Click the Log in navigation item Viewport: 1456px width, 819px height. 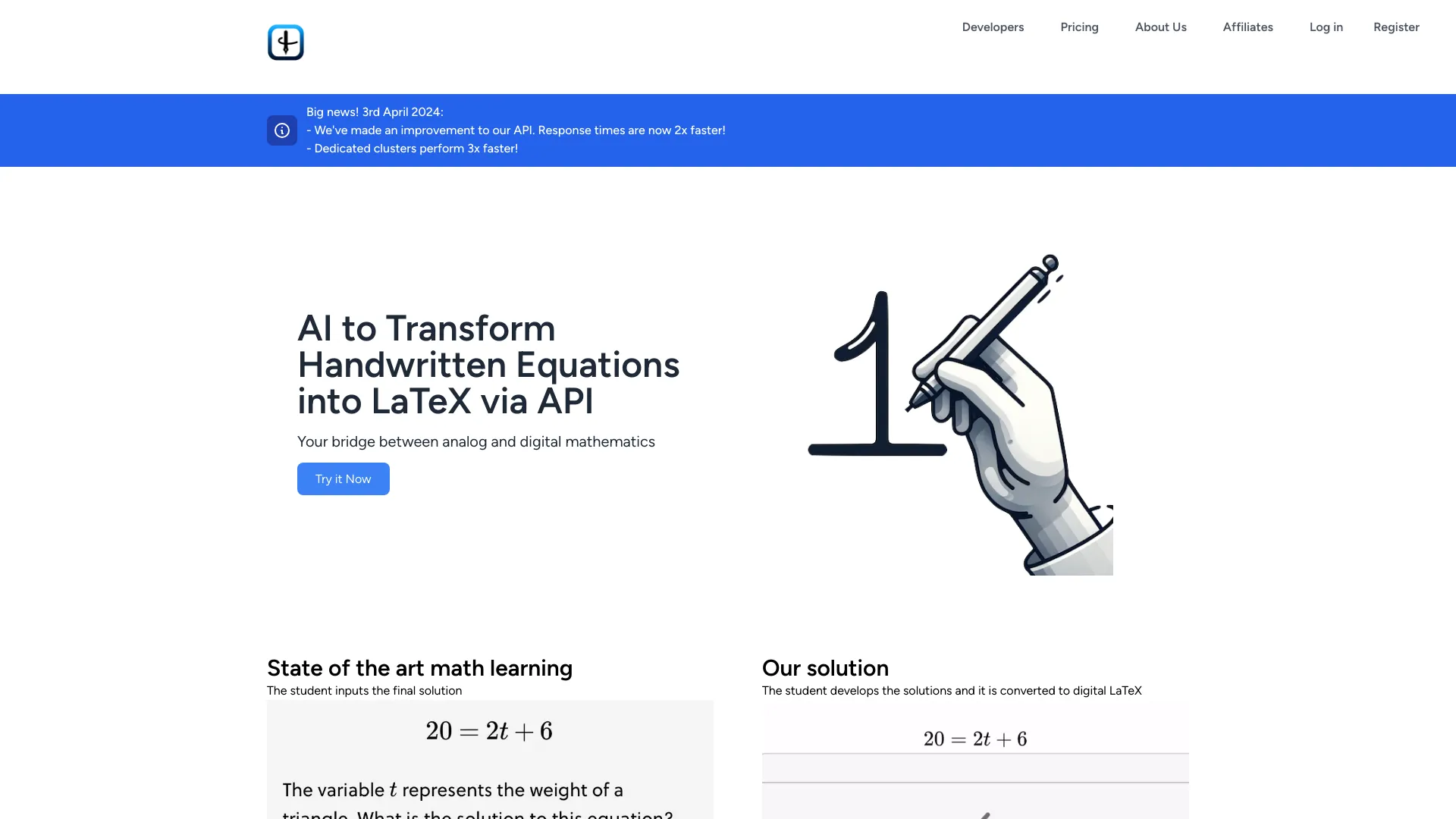[1326, 27]
